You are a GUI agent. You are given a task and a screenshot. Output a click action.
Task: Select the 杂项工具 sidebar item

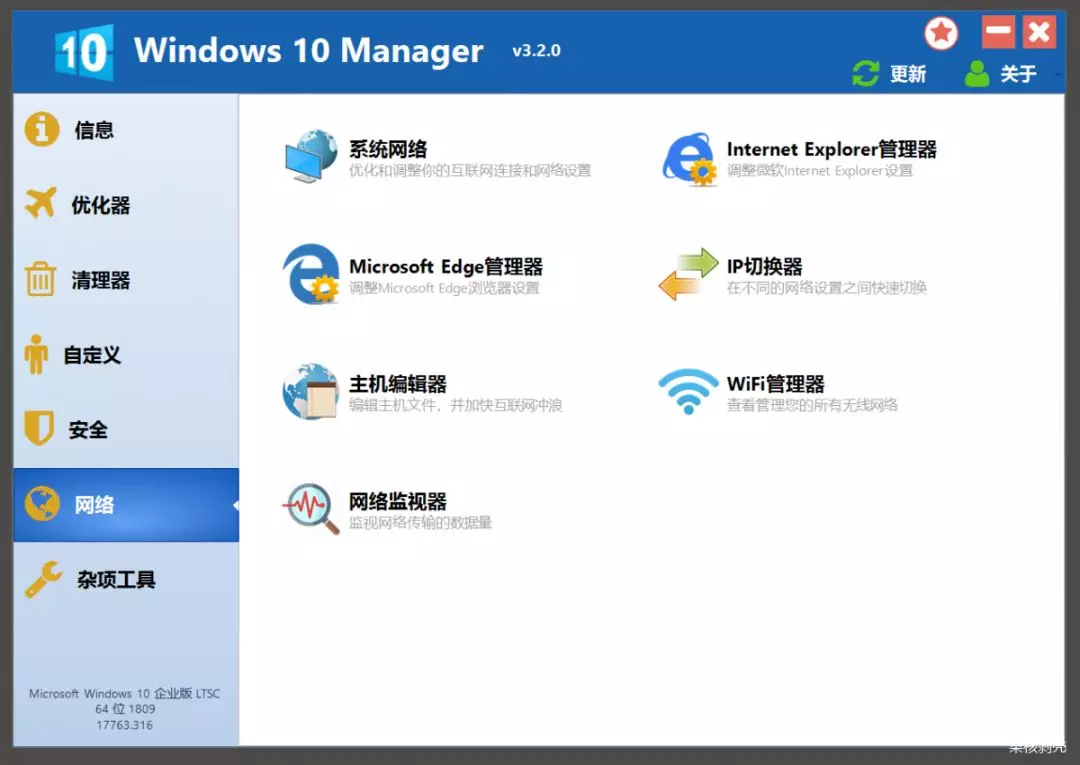pyautogui.click(x=126, y=580)
